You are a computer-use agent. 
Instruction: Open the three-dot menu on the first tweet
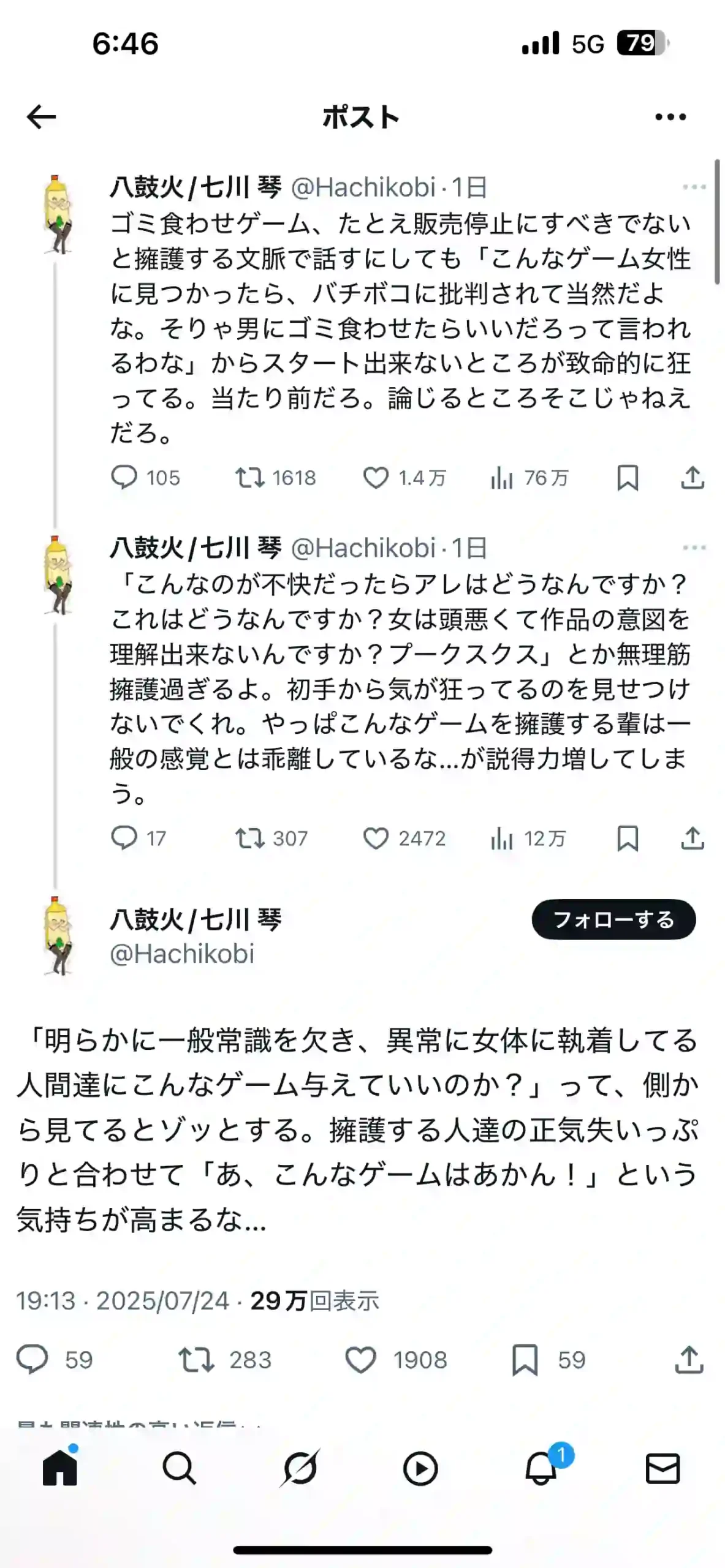[694, 188]
